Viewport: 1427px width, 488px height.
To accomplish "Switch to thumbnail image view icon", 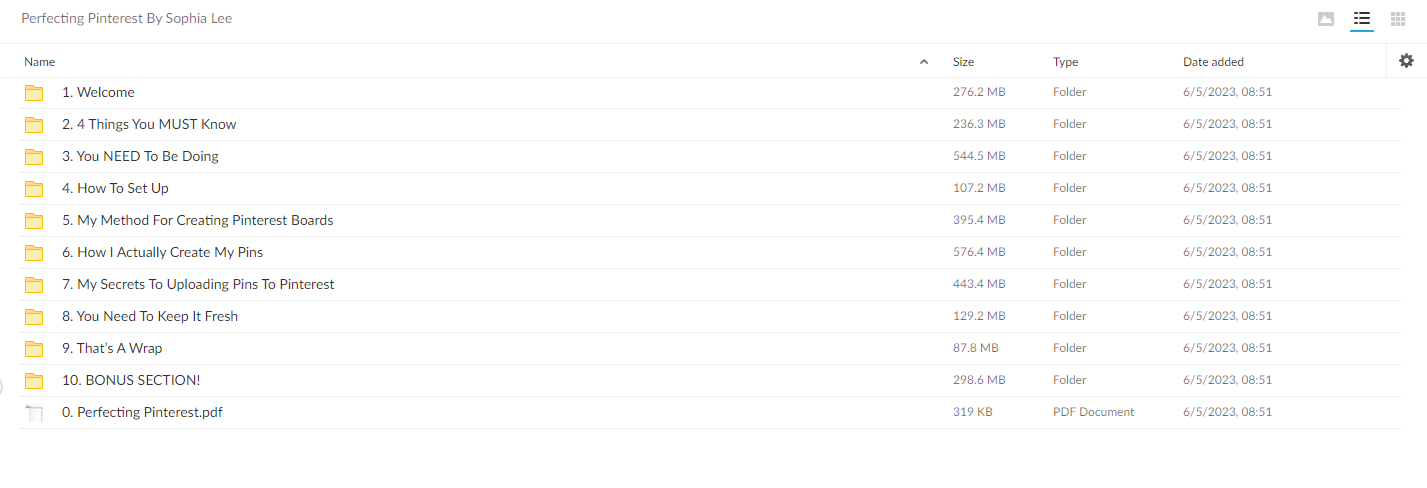I will (1326, 19).
